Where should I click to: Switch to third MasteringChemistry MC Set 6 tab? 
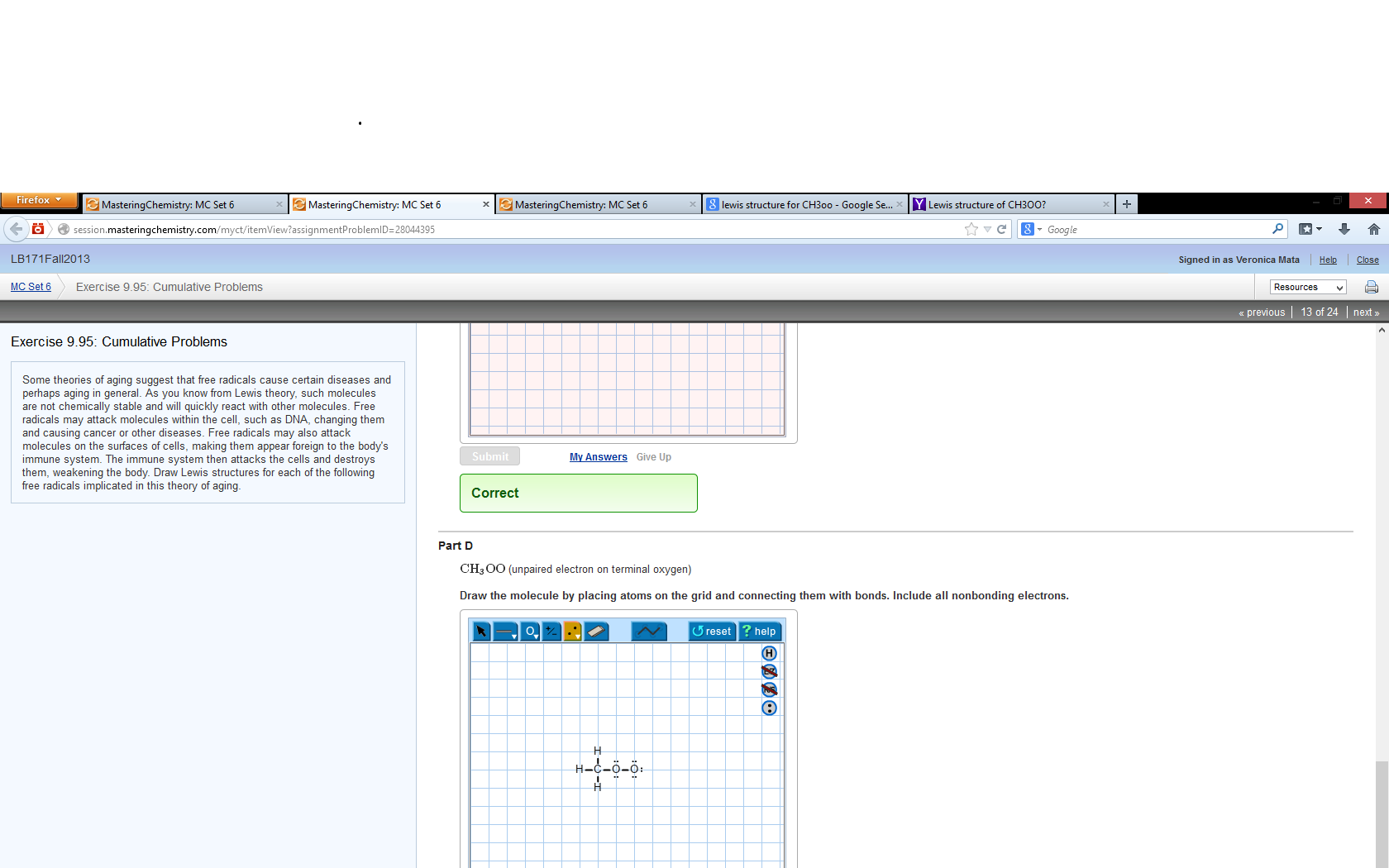tap(599, 204)
